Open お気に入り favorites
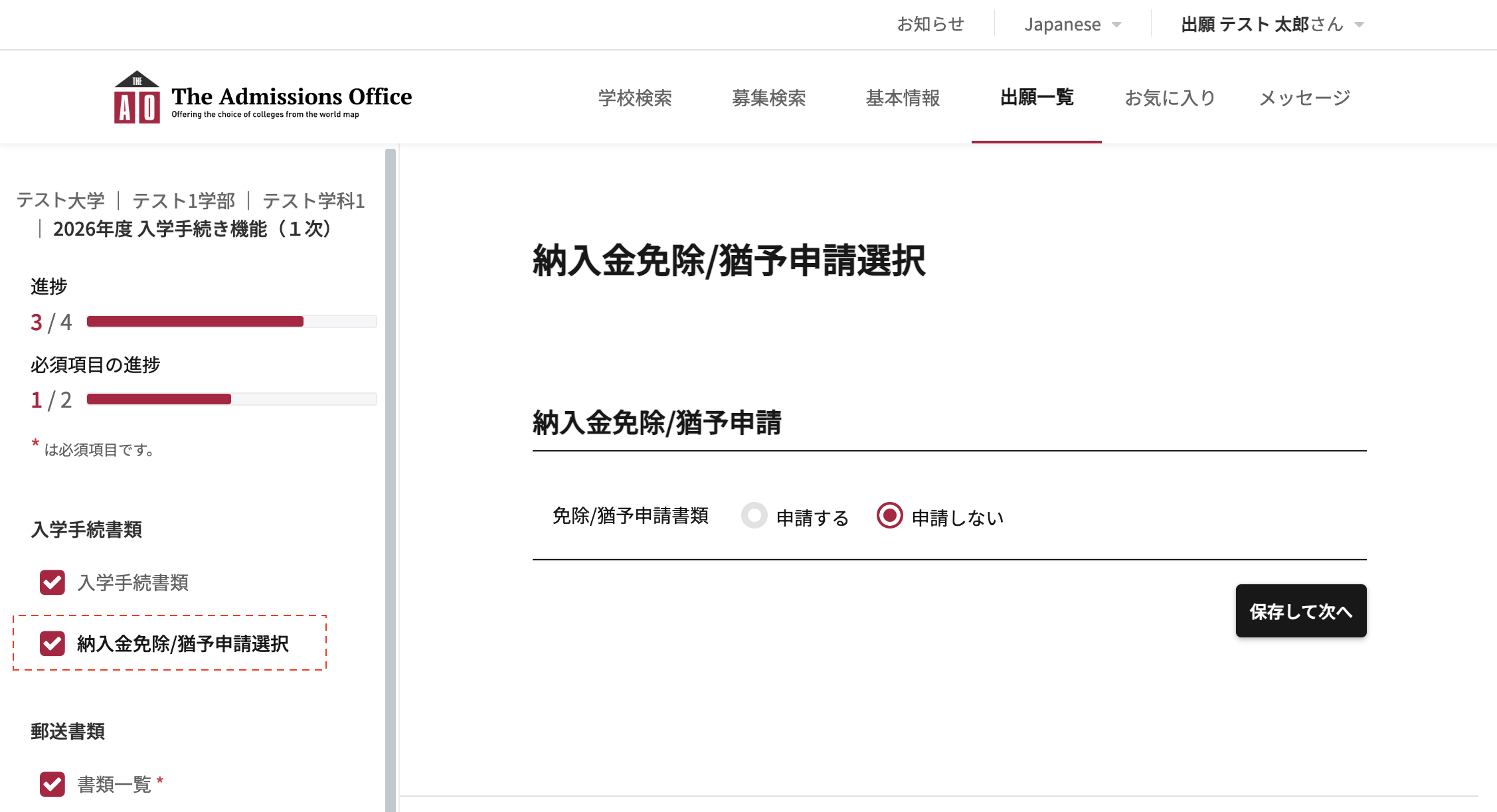The height and width of the screenshot is (812, 1497). [1170, 98]
